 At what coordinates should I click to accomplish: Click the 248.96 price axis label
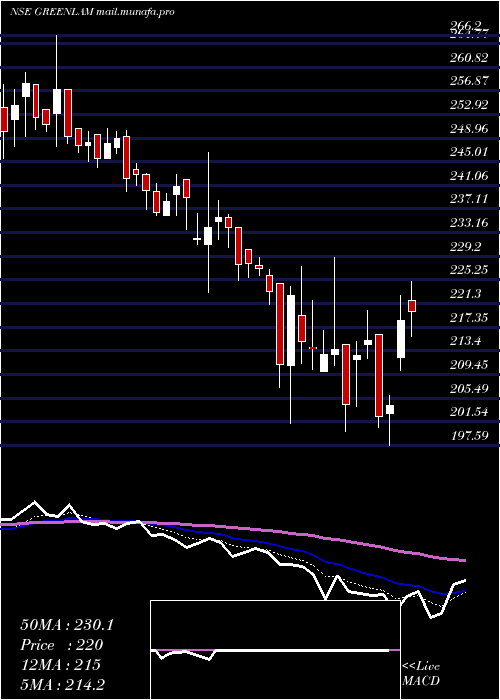tap(471, 128)
